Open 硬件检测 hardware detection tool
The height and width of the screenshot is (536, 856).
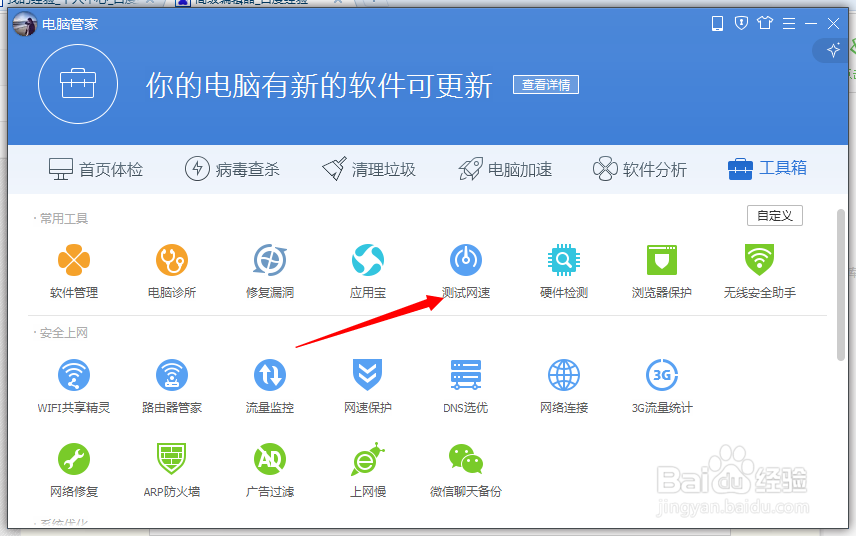point(564,271)
